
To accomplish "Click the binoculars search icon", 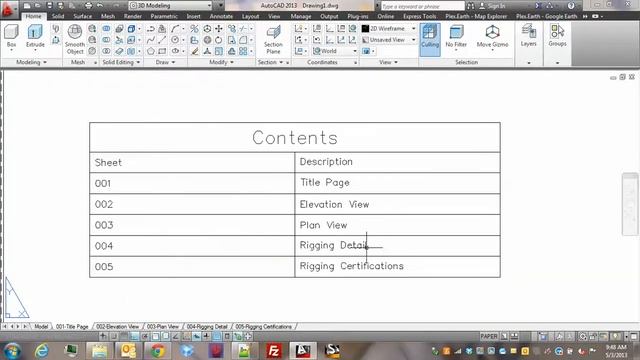I will 470,6.
